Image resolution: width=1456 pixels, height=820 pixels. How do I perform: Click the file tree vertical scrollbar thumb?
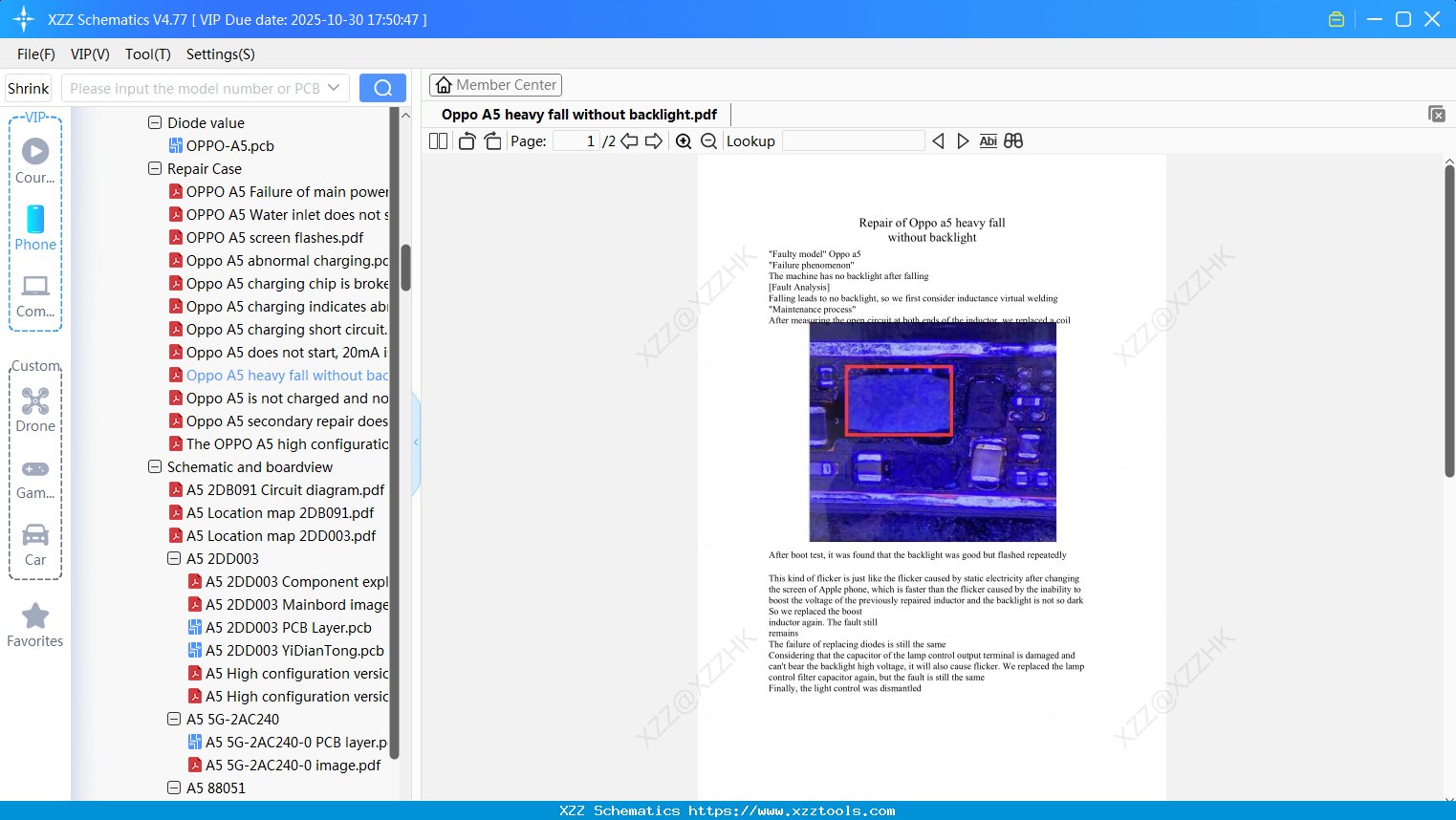pyautogui.click(x=405, y=268)
